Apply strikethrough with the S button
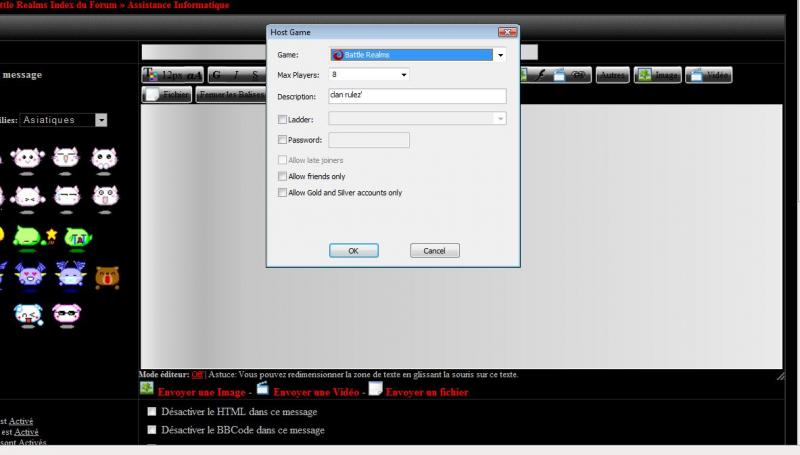This screenshot has width=800, height=455. tap(255, 75)
